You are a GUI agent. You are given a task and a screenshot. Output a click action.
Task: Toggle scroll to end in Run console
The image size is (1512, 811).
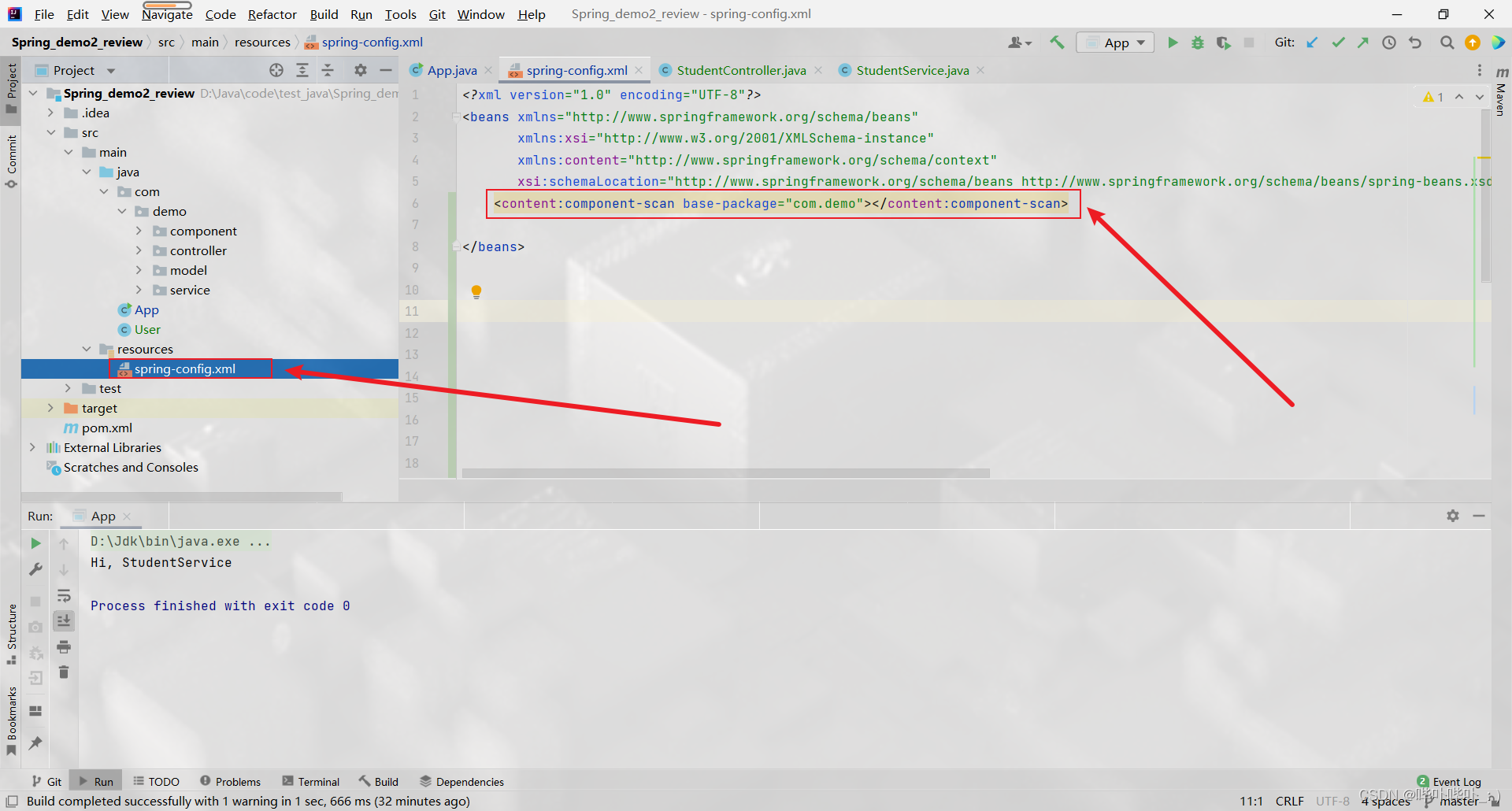coord(64,621)
